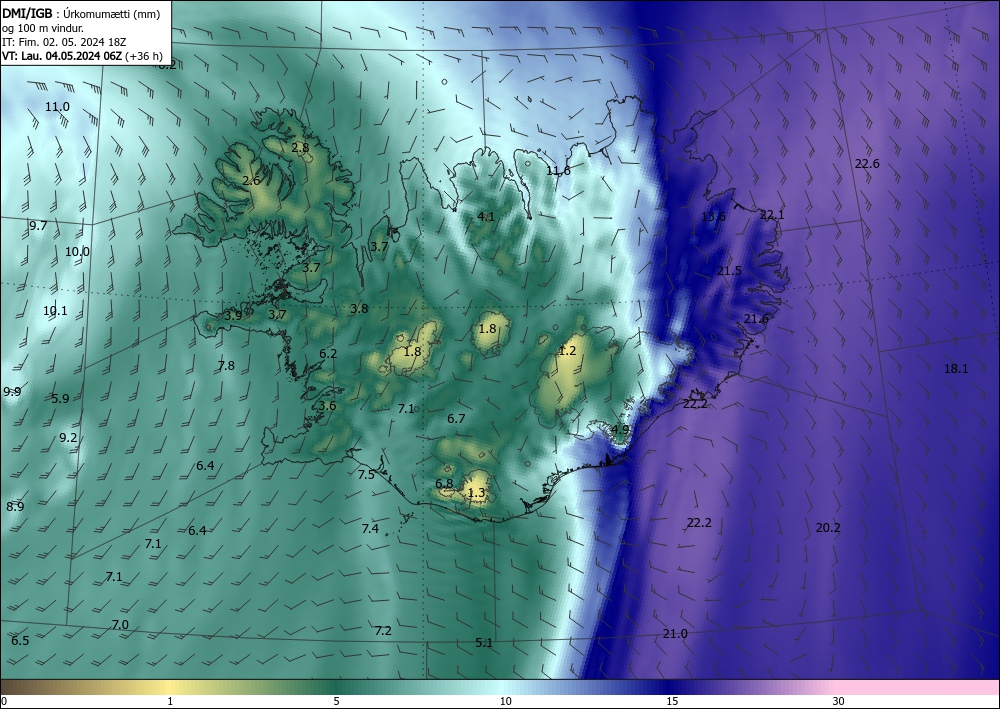Click the map value 6.7
Screen dimensions: 1000x709
(456, 418)
